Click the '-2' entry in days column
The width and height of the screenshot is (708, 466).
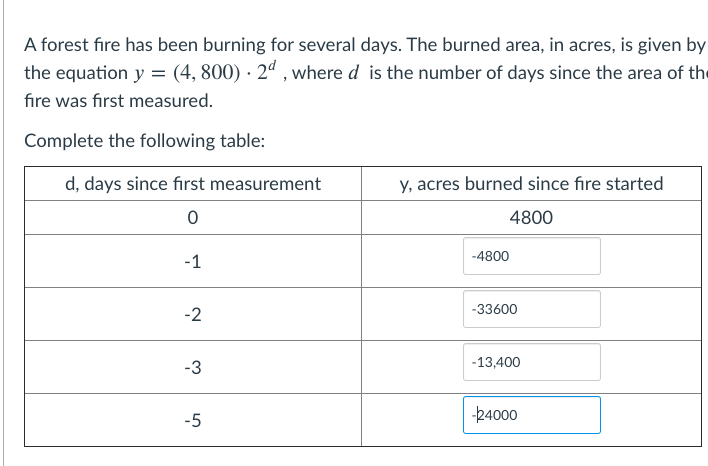point(192,314)
